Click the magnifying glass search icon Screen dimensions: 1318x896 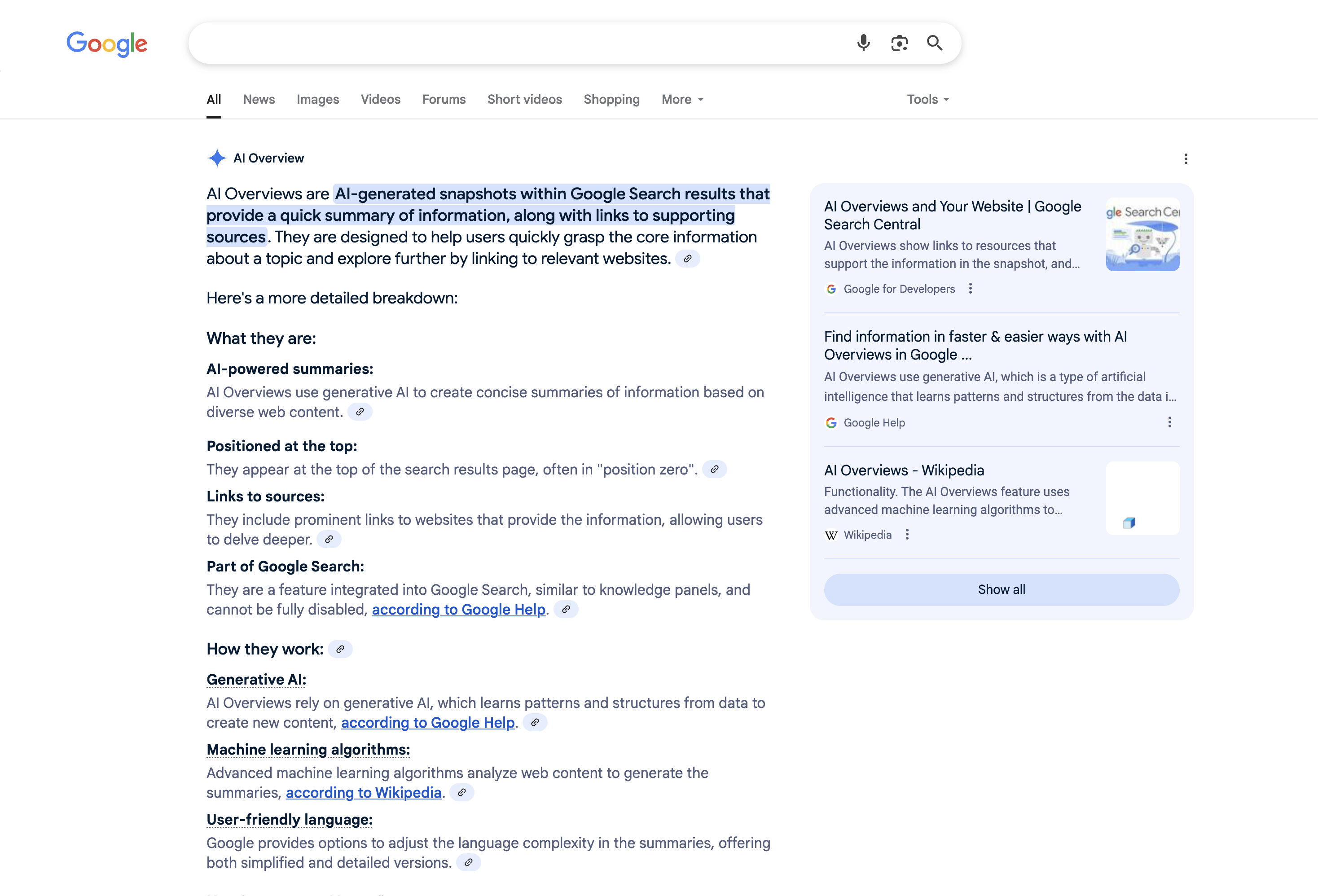click(935, 43)
